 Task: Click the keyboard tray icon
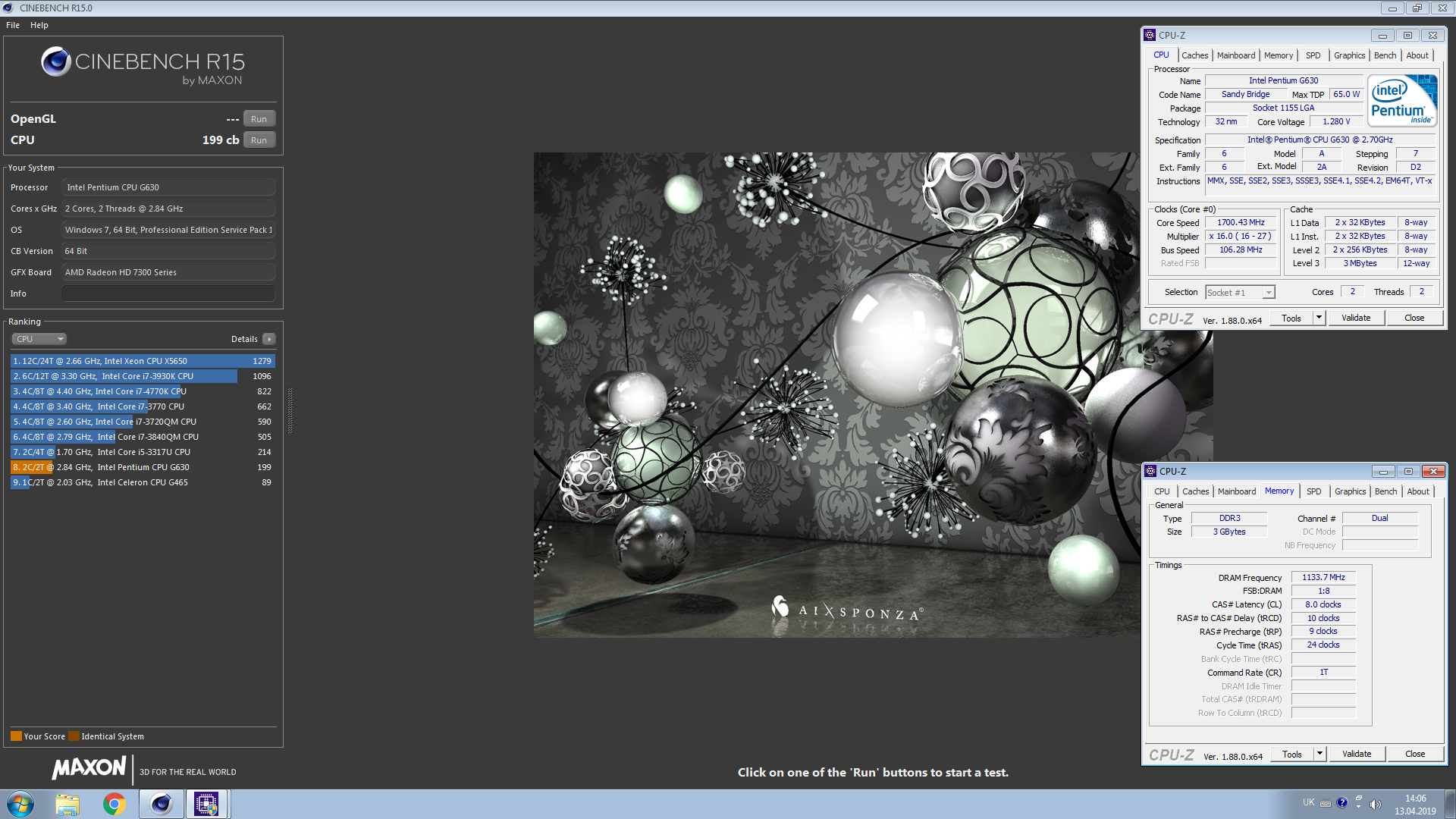point(1326,803)
